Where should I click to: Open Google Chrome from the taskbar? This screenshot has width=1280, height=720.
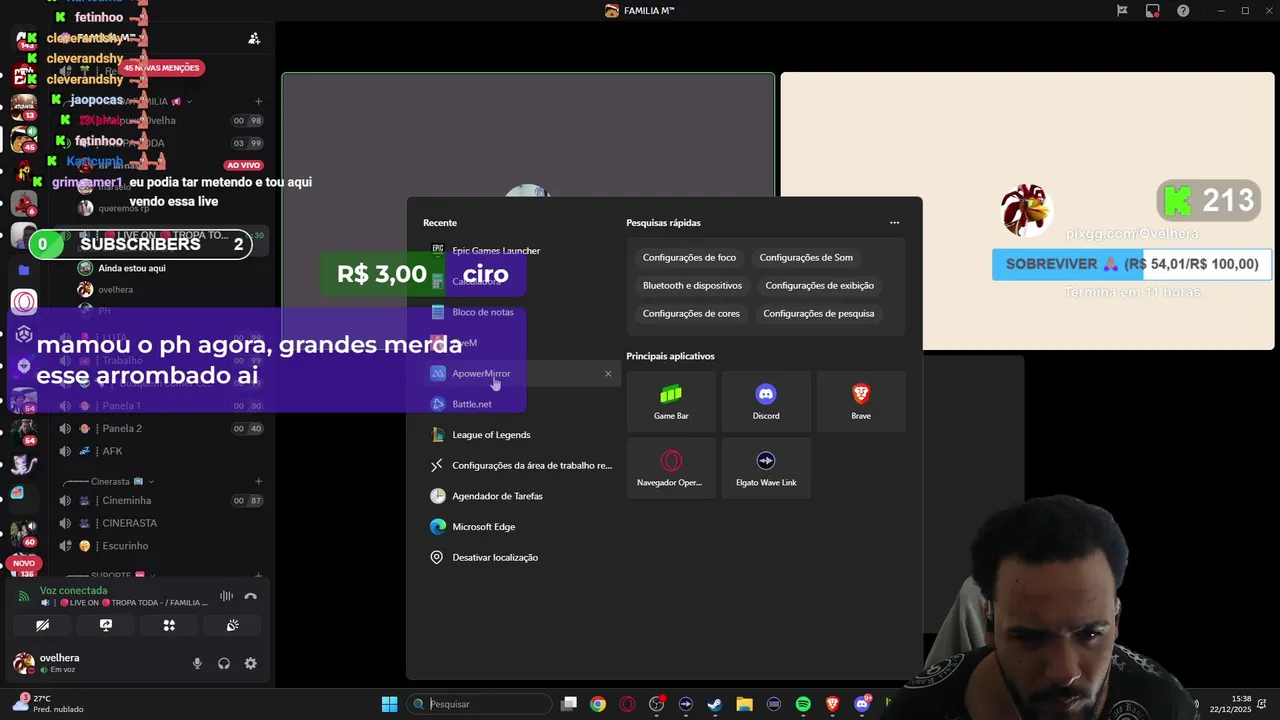[597, 704]
